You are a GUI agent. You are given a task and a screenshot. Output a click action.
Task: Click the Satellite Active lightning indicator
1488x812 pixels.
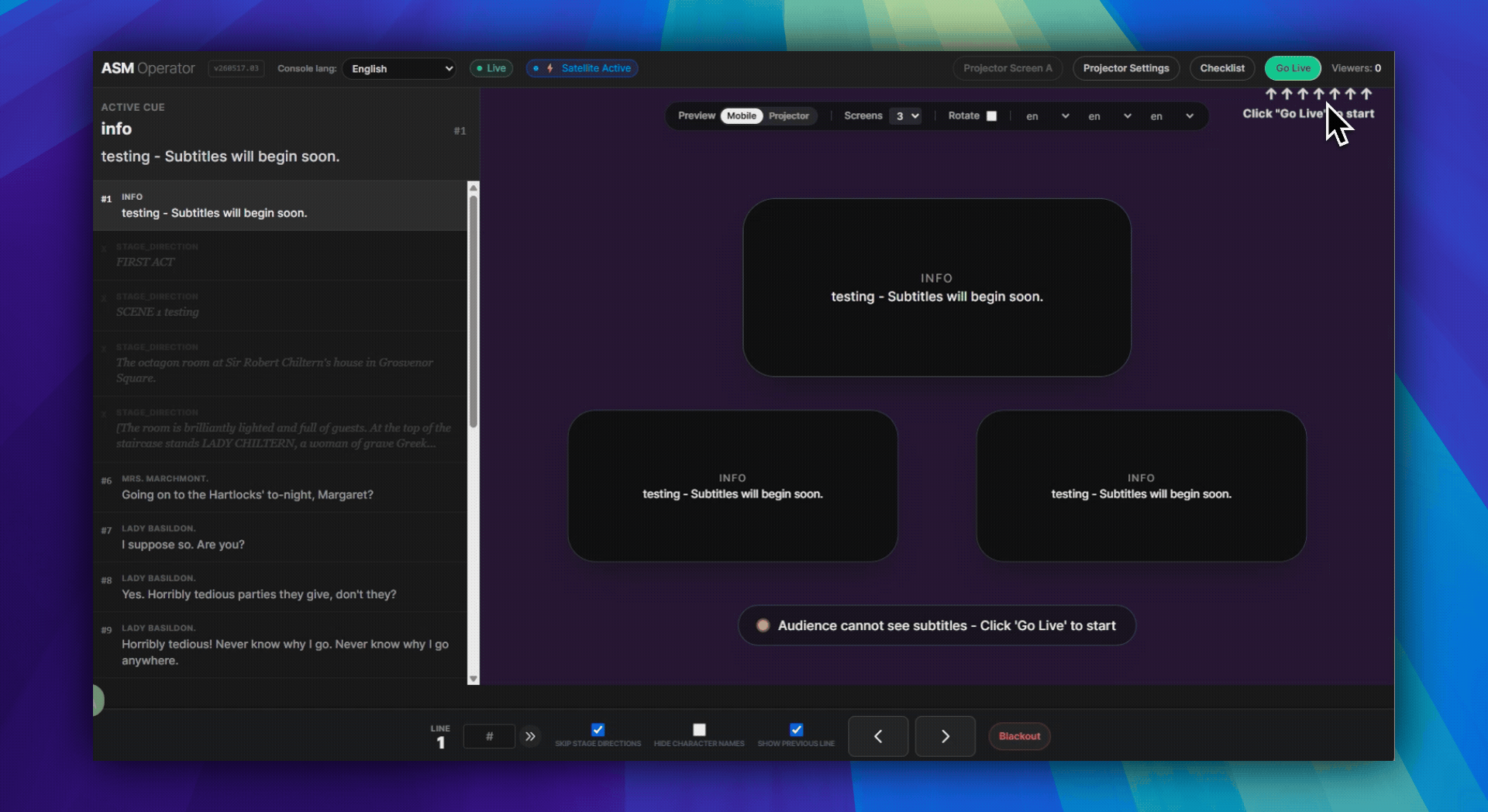click(x=582, y=68)
